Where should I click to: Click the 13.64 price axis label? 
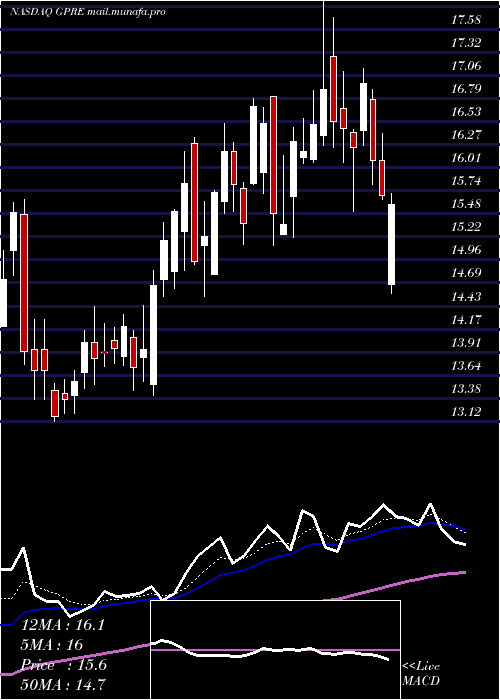466,366
